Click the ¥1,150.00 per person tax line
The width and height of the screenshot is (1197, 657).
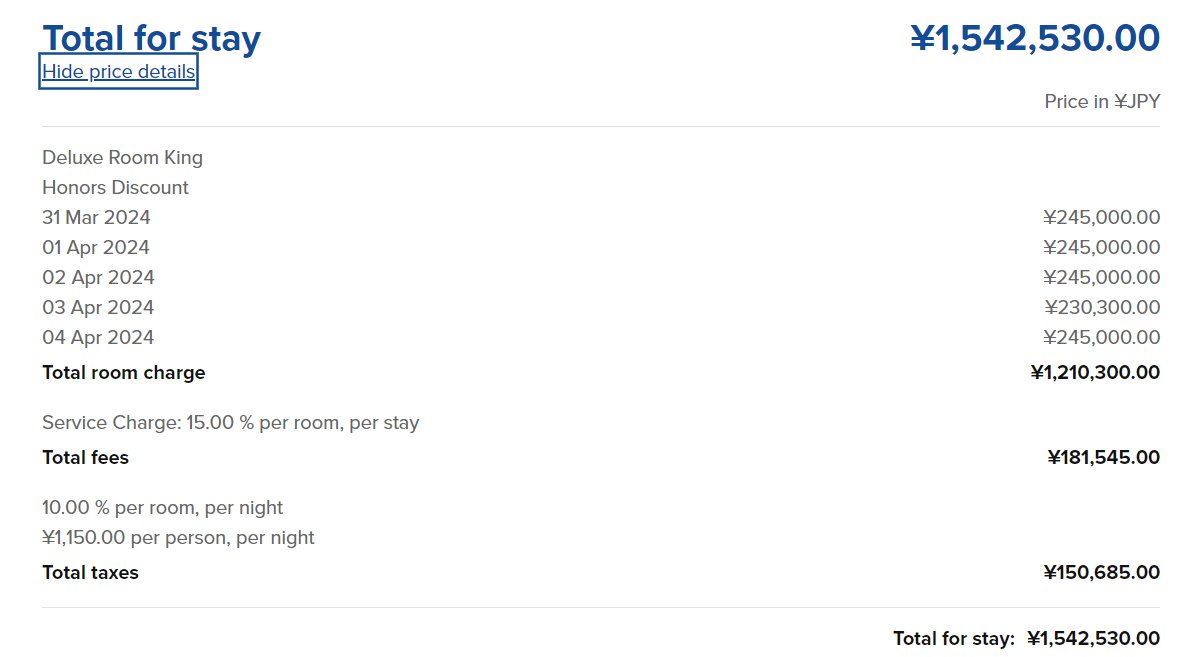pyautogui.click(x=178, y=538)
